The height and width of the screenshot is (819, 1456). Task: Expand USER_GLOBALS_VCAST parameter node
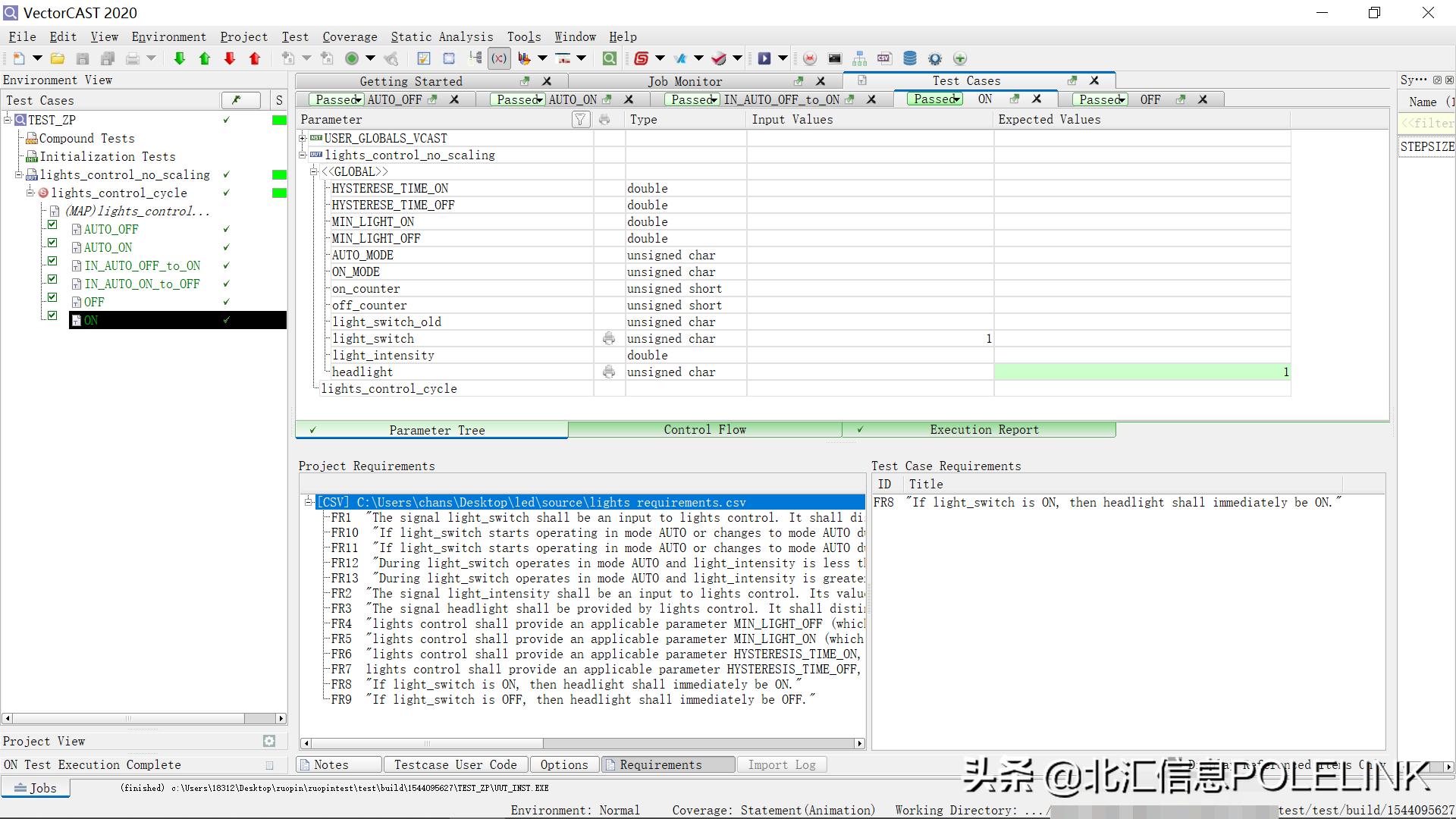coord(303,137)
